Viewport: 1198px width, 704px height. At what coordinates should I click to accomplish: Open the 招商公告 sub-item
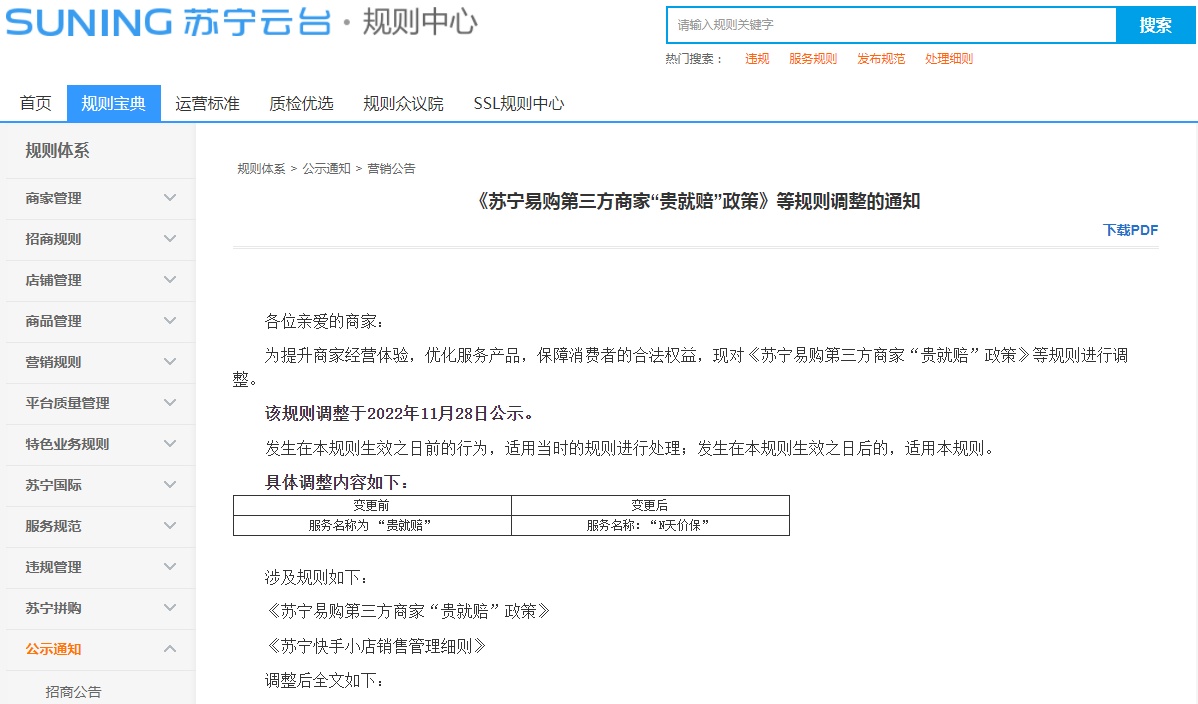[73, 692]
